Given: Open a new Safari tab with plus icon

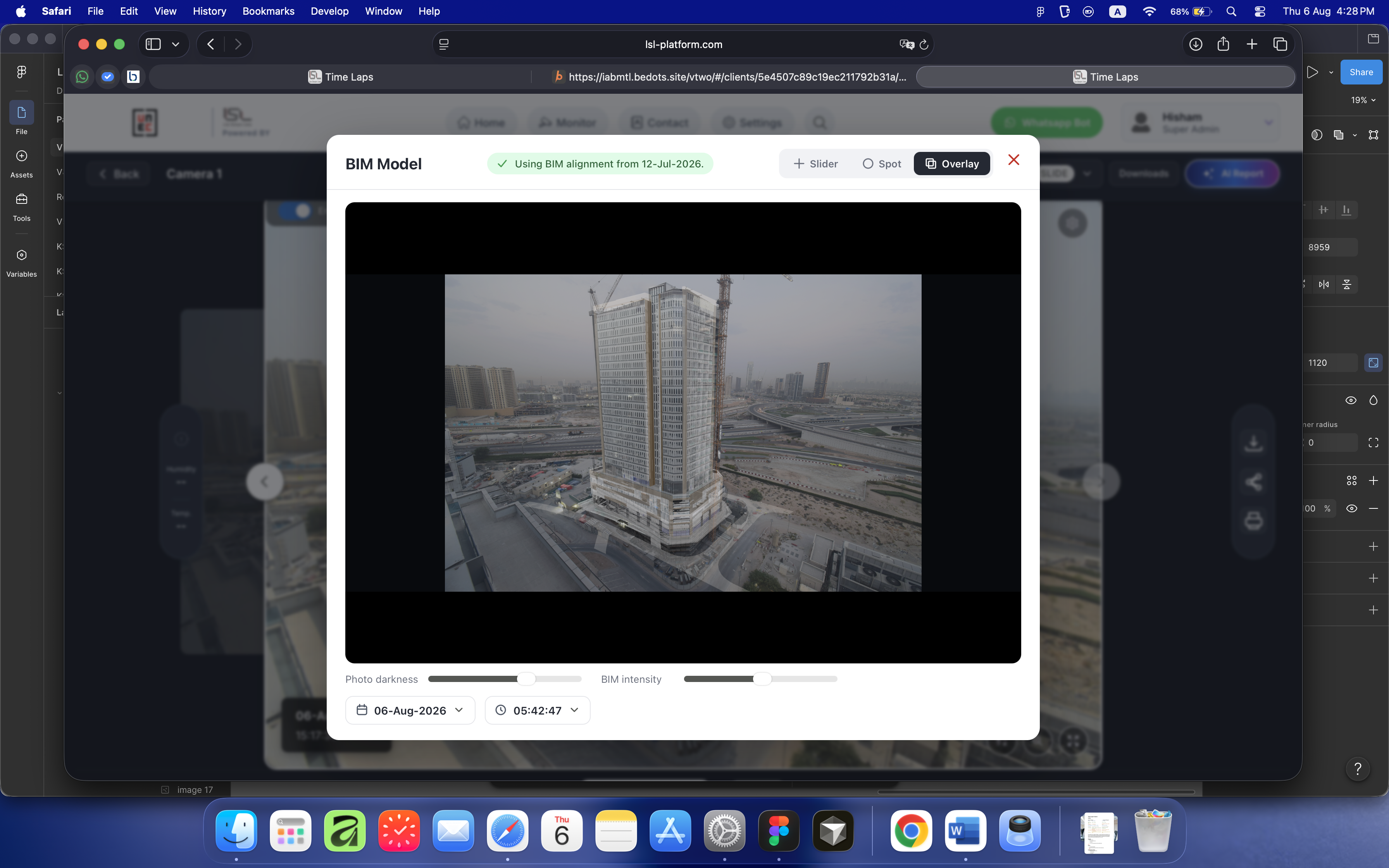Looking at the screenshot, I should [x=1252, y=44].
